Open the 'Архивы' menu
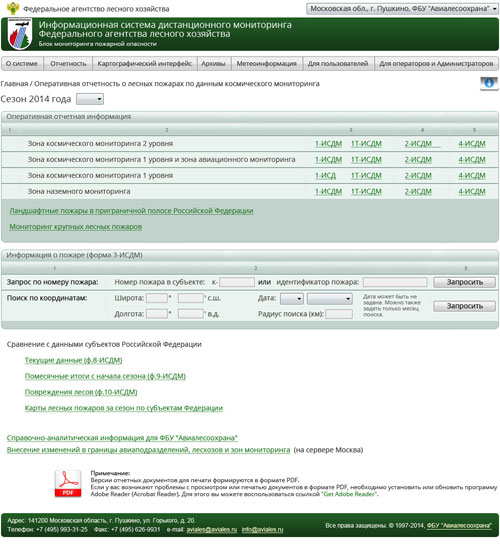This screenshot has height=545, width=500. (213, 64)
